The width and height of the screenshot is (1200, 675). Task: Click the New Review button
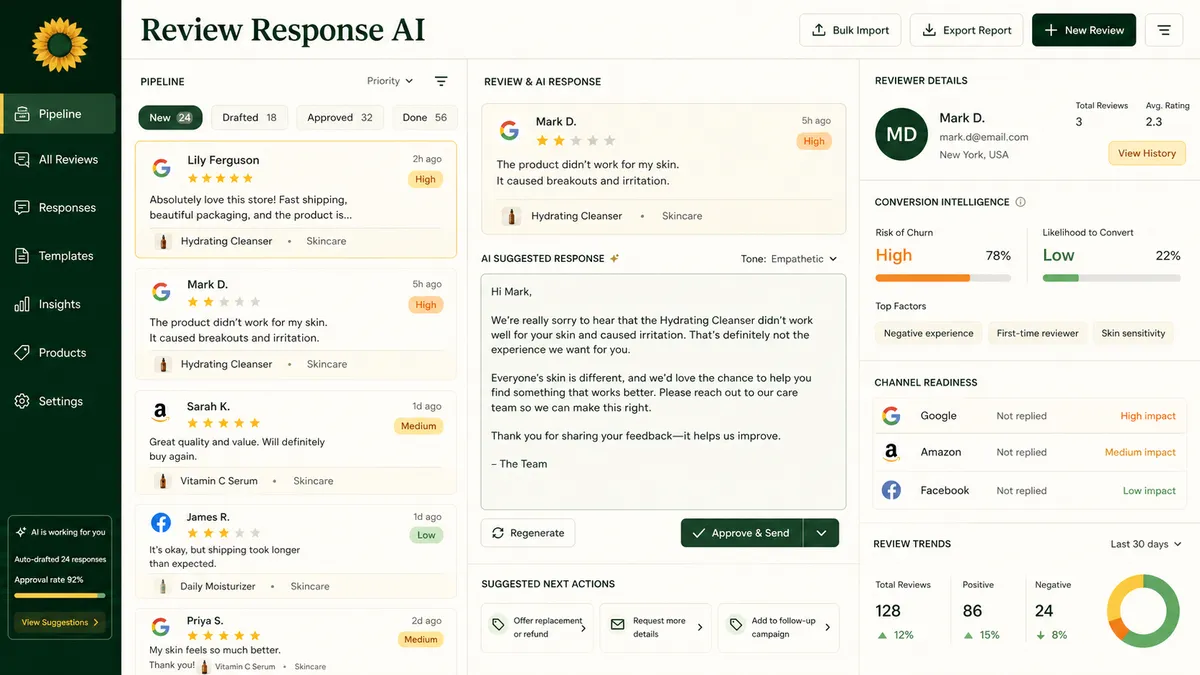(x=1084, y=30)
